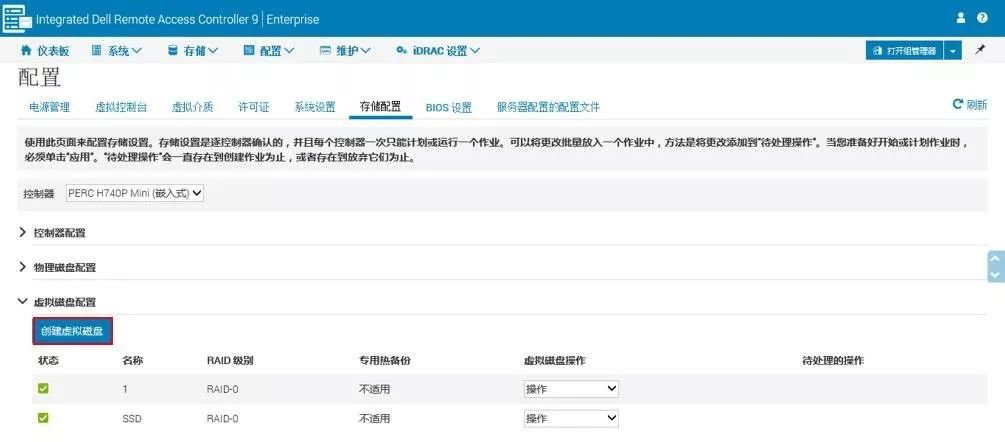Viewport: 1005px width, 442px height.
Task: Click the 待处理的操作 column header
Action: (833, 360)
